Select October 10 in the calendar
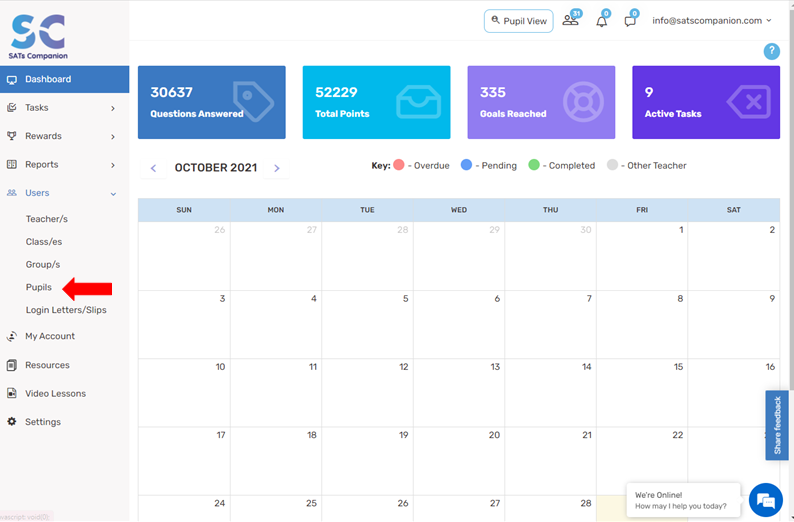 coord(184,393)
